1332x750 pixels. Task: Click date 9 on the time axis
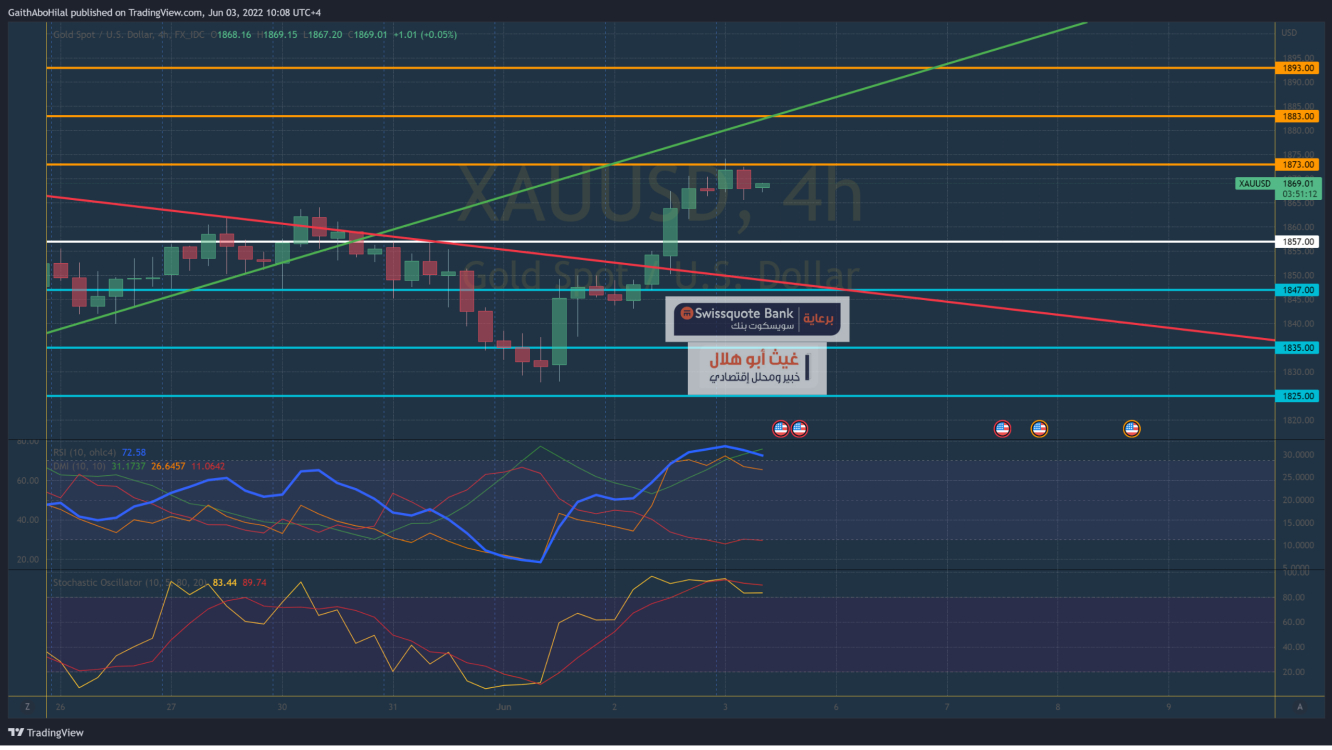[1168, 707]
